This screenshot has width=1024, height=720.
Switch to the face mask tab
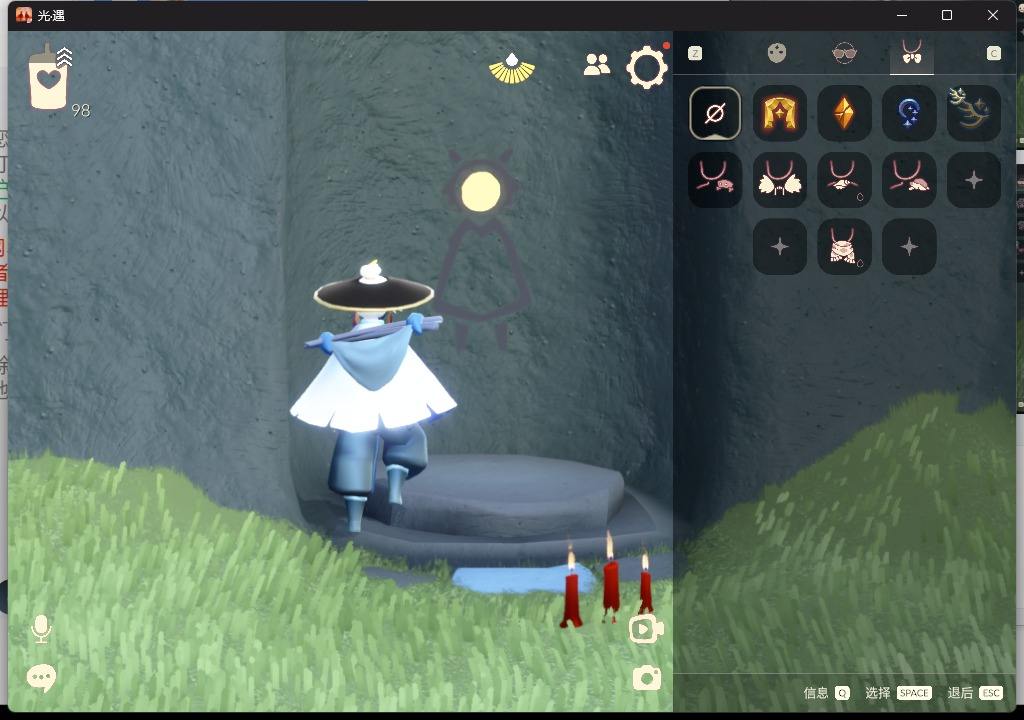(776, 53)
